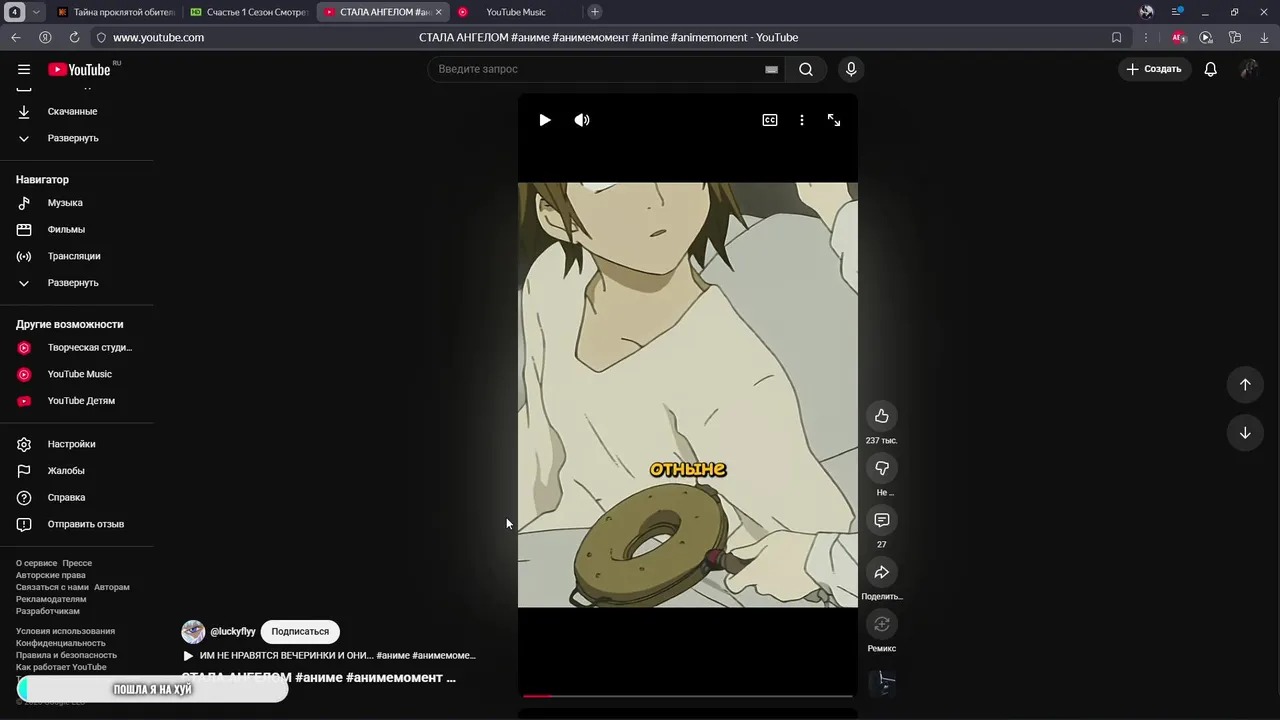Open the YouTube hamburger guide menu
Screen dimensions: 1280x720
[x=24, y=69]
